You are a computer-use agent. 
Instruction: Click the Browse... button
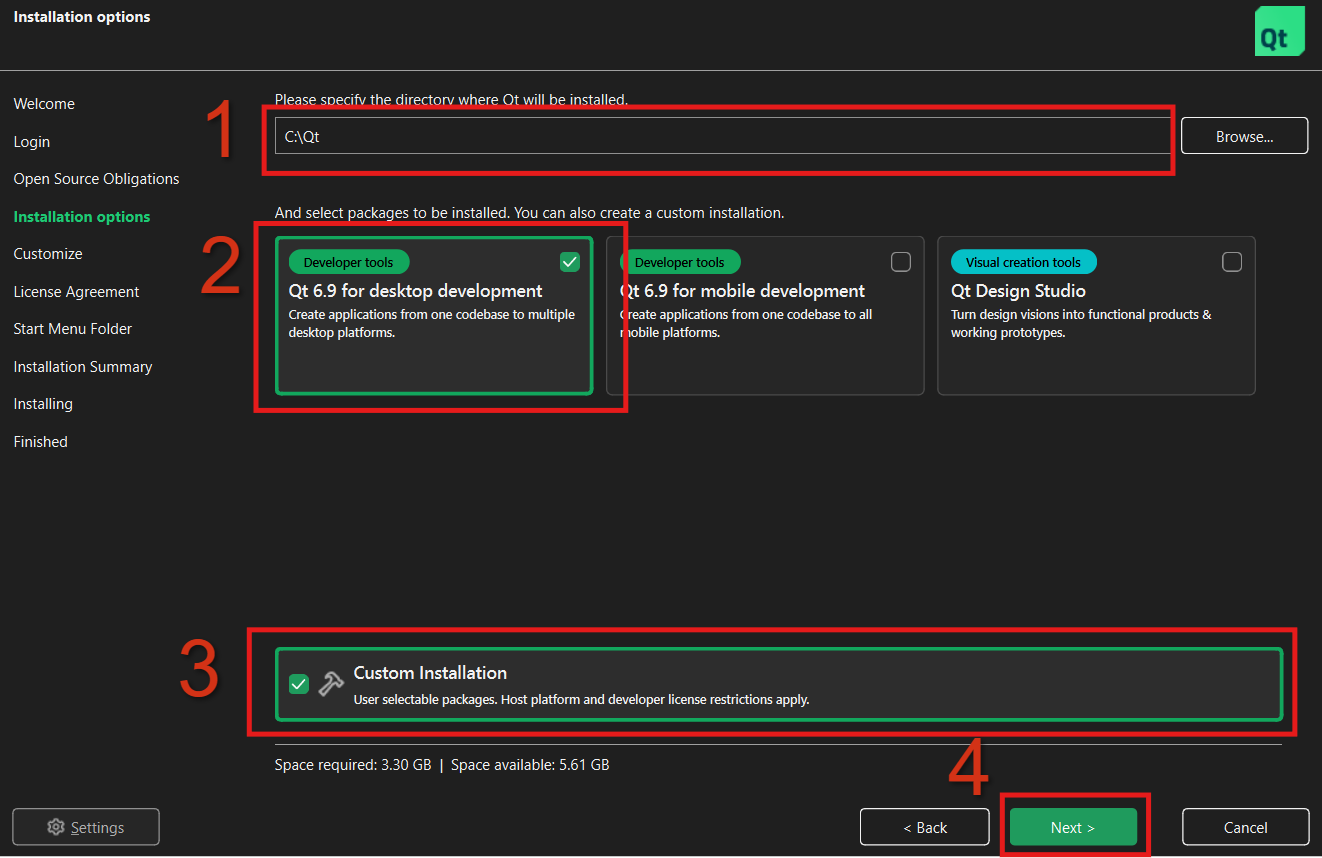[1245, 136]
